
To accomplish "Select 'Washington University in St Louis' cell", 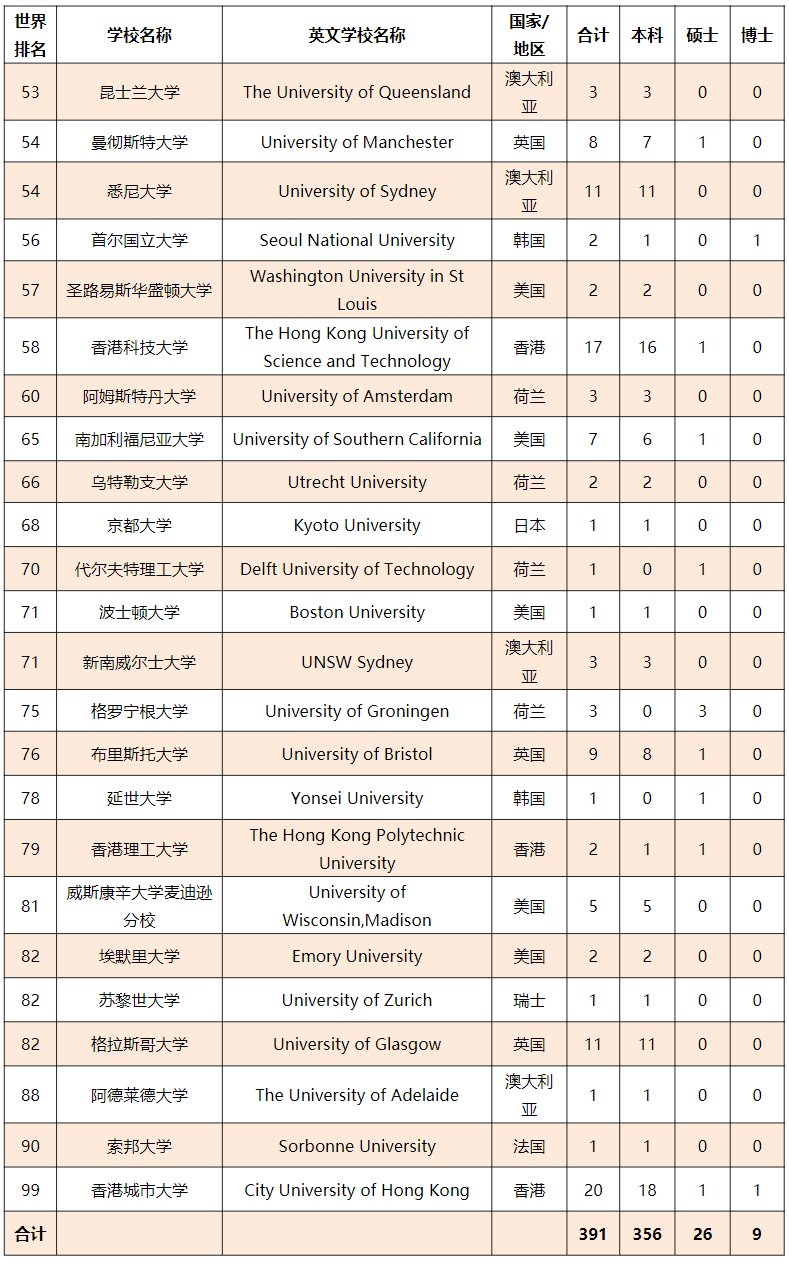I will click(x=357, y=290).
